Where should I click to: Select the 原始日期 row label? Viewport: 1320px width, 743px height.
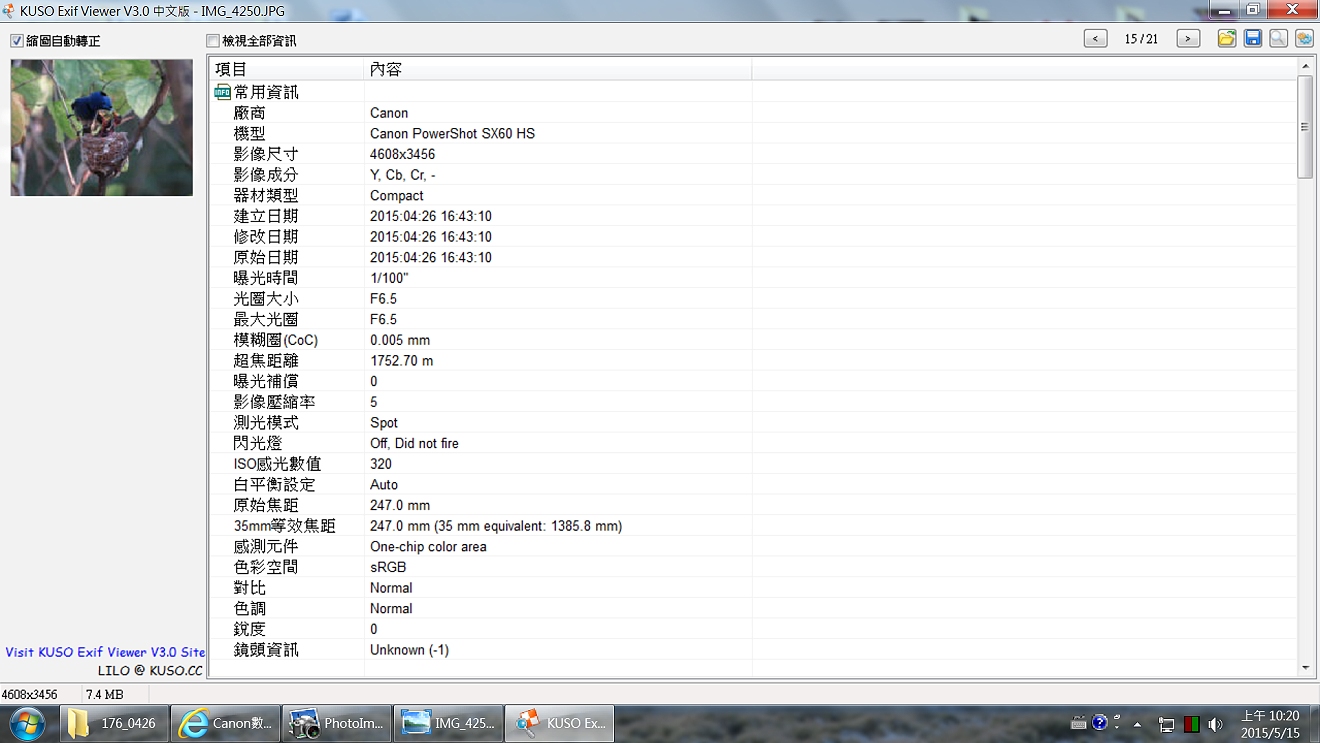click(x=266, y=257)
